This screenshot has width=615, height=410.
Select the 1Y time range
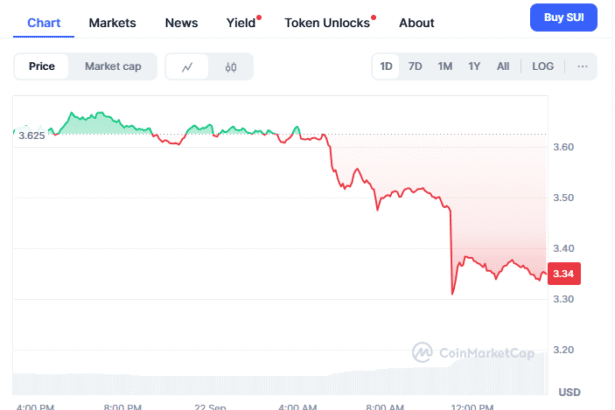474,66
